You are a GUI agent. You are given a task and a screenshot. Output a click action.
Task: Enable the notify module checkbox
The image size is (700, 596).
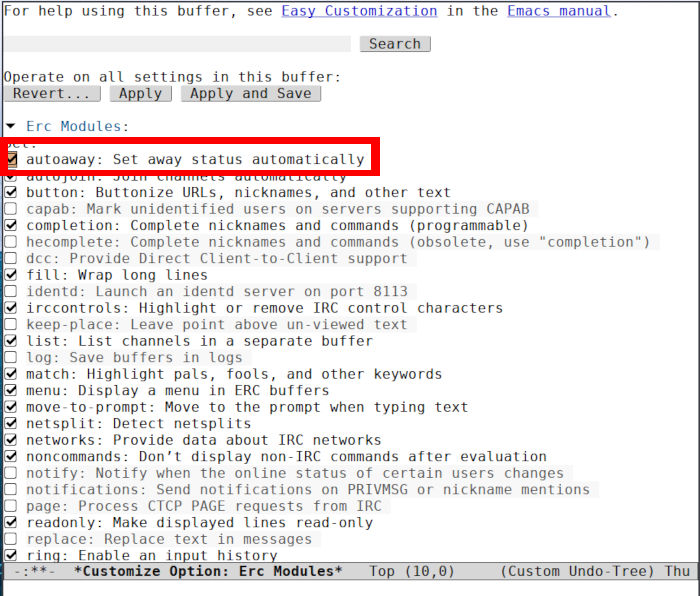[x=11, y=473]
